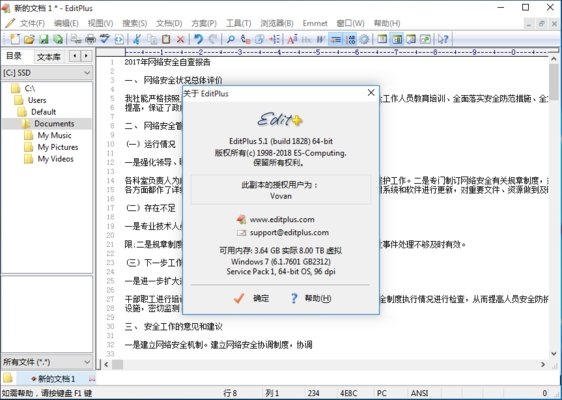The height and width of the screenshot is (400, 562).
Task: Open the Emmet menu
Action: [315, 24]
